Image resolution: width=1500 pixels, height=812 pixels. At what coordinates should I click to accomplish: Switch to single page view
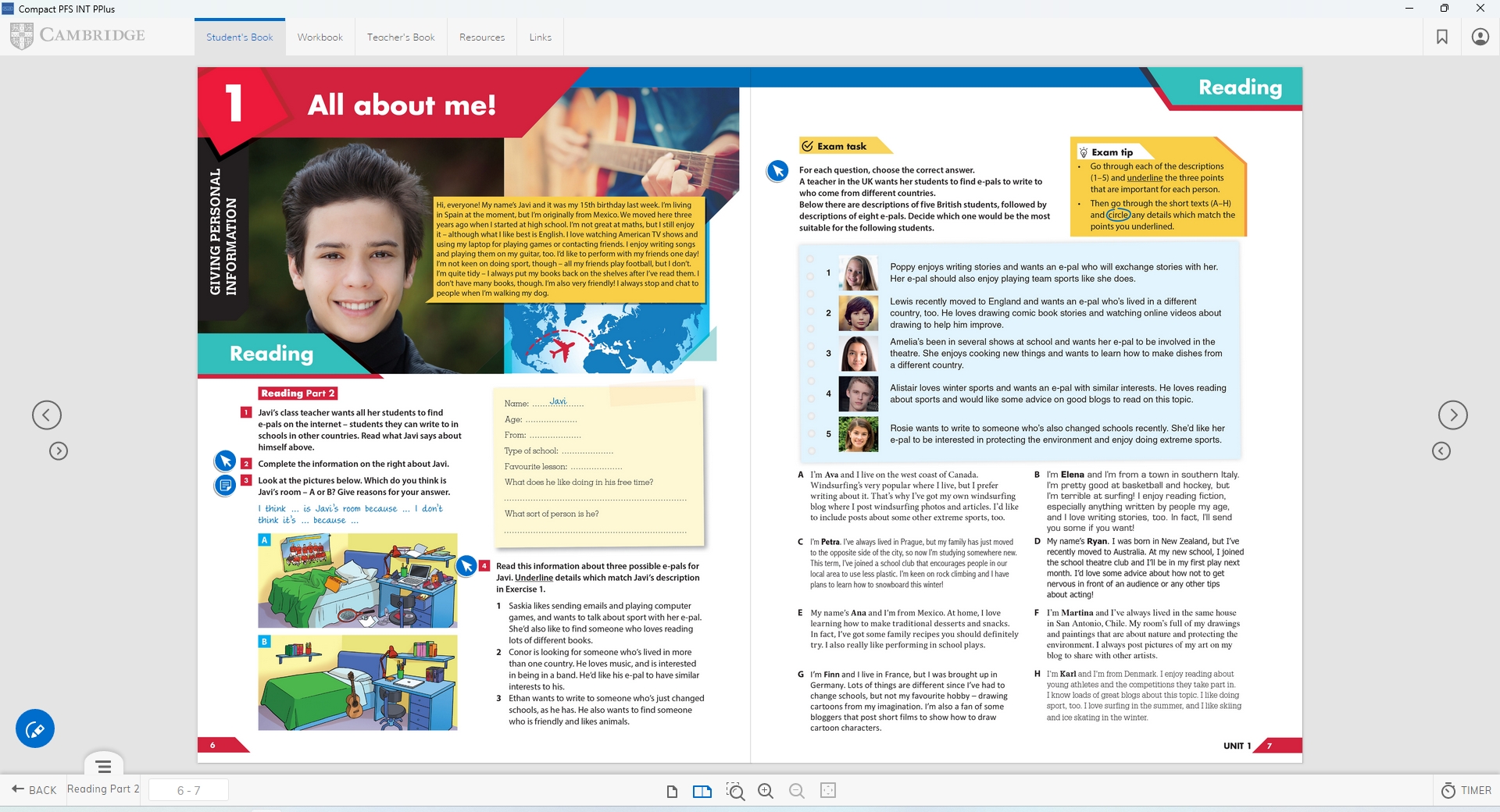click(x=672, y=791)
